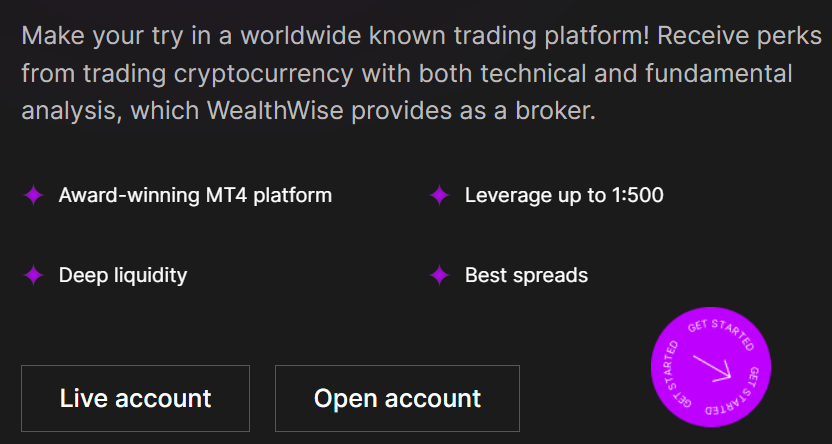
Task: Click the purple star beside Best spreads
Action: (x=439, y=275)
